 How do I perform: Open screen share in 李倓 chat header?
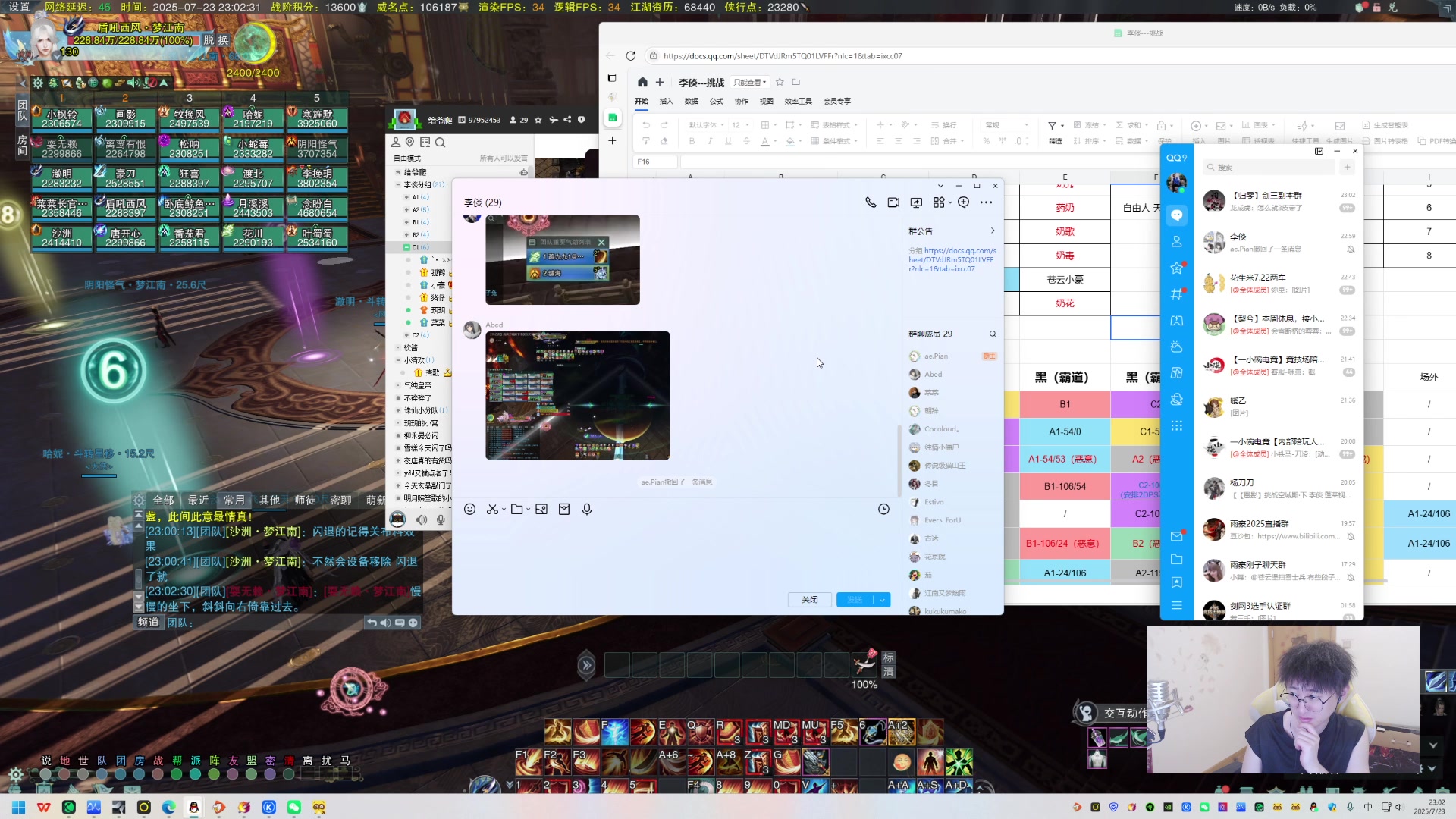coord(916,202)
